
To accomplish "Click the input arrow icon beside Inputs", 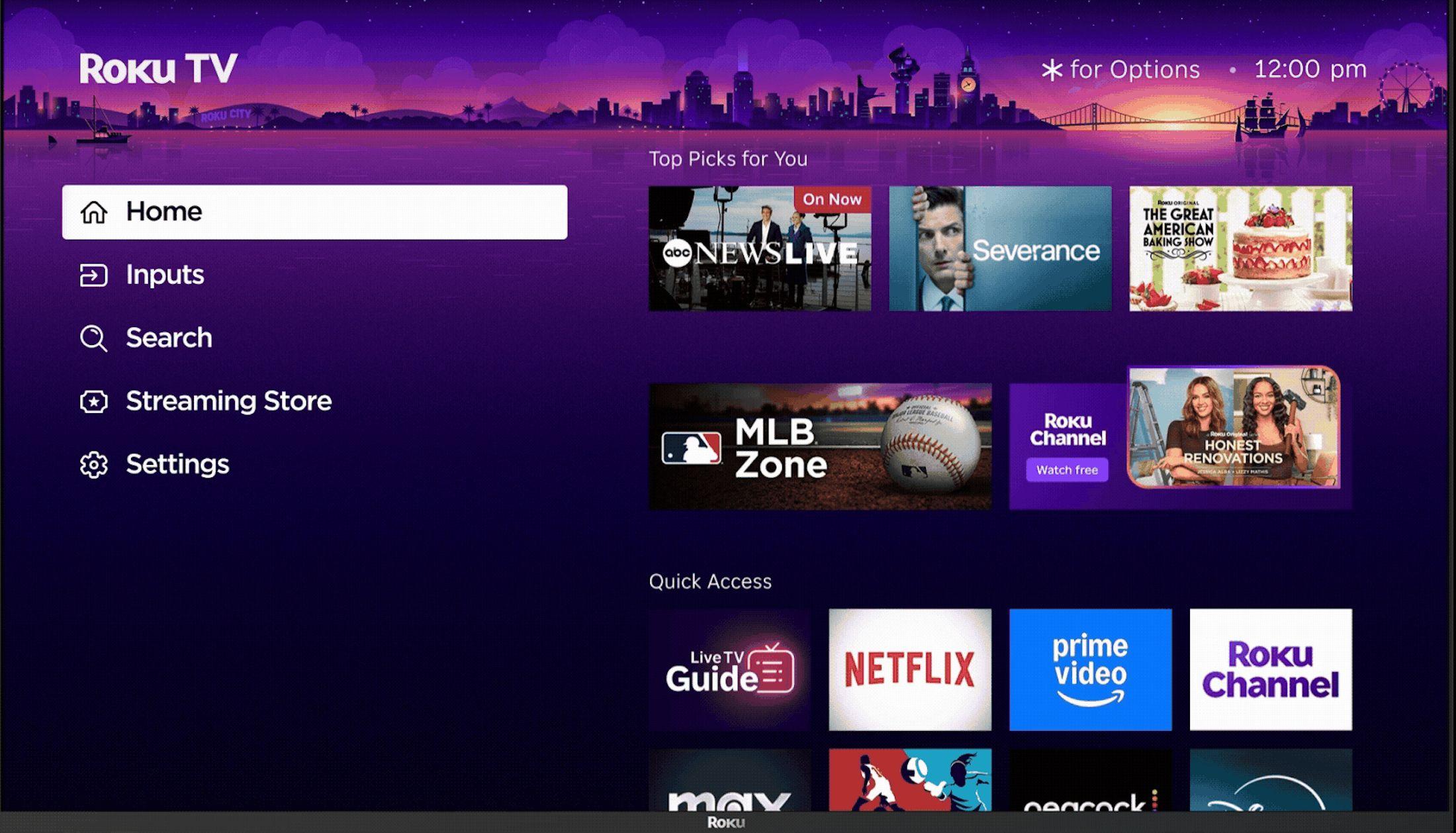I will coord(93,275).
